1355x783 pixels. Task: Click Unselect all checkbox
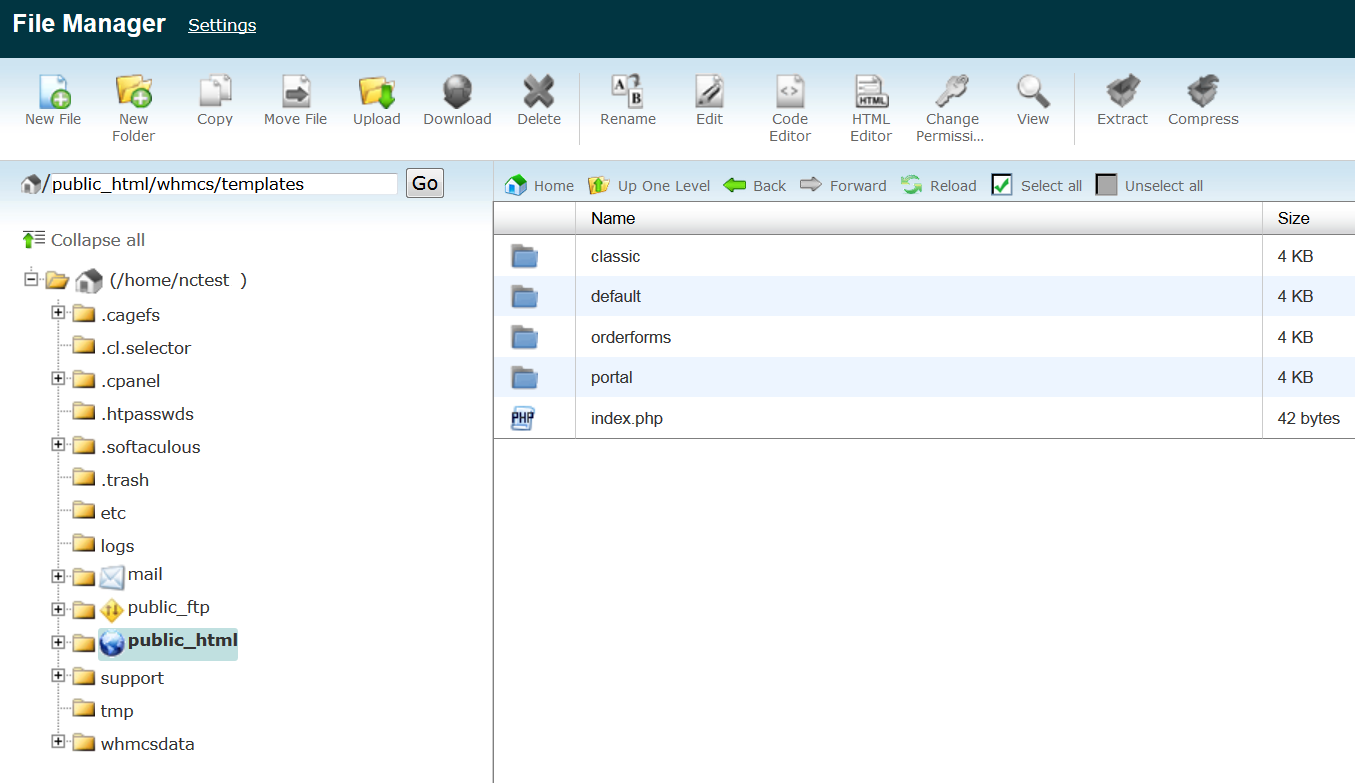1106,185
